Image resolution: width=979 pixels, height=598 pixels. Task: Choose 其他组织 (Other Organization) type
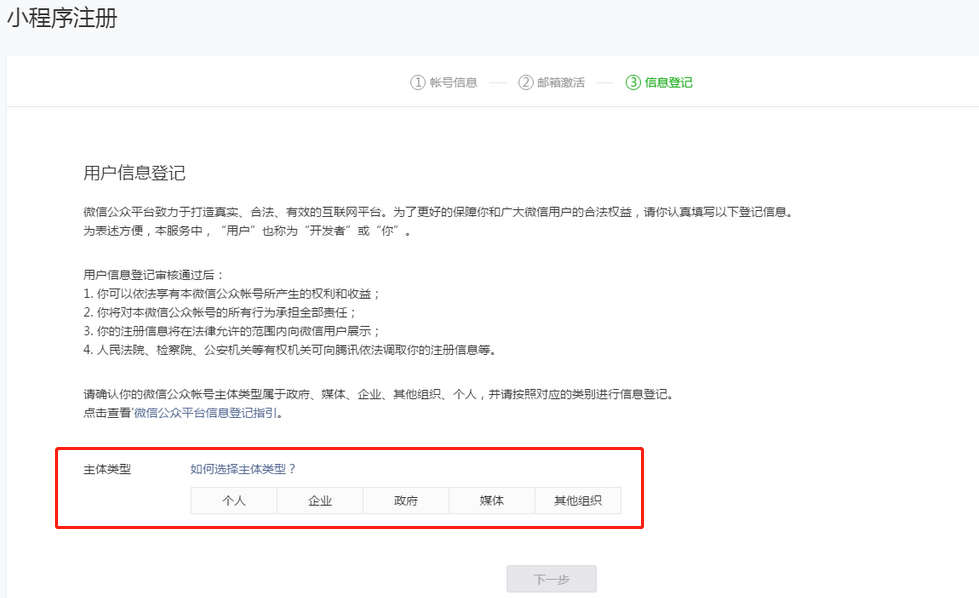click(x=578, y=500)
